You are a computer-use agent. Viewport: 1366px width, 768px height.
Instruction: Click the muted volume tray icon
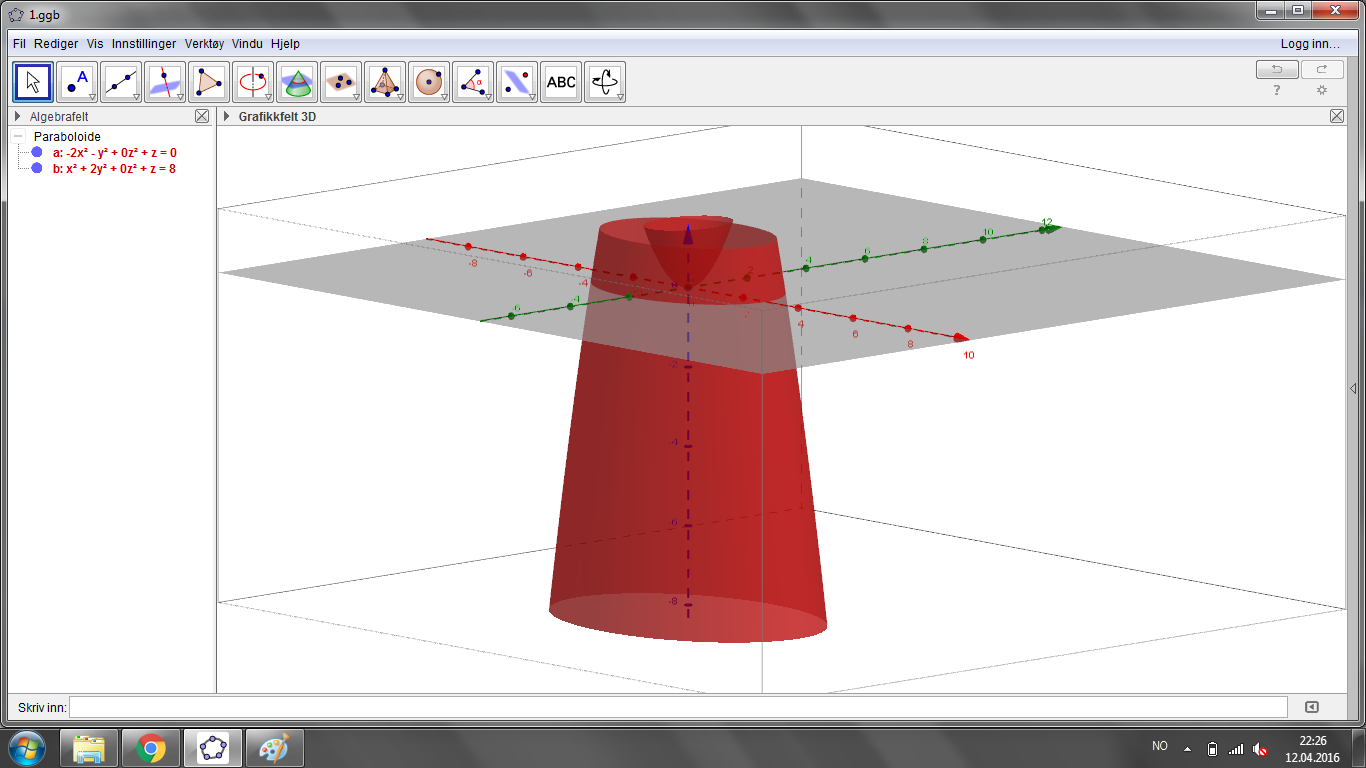pyautogui.click(x=1261, y=748)
